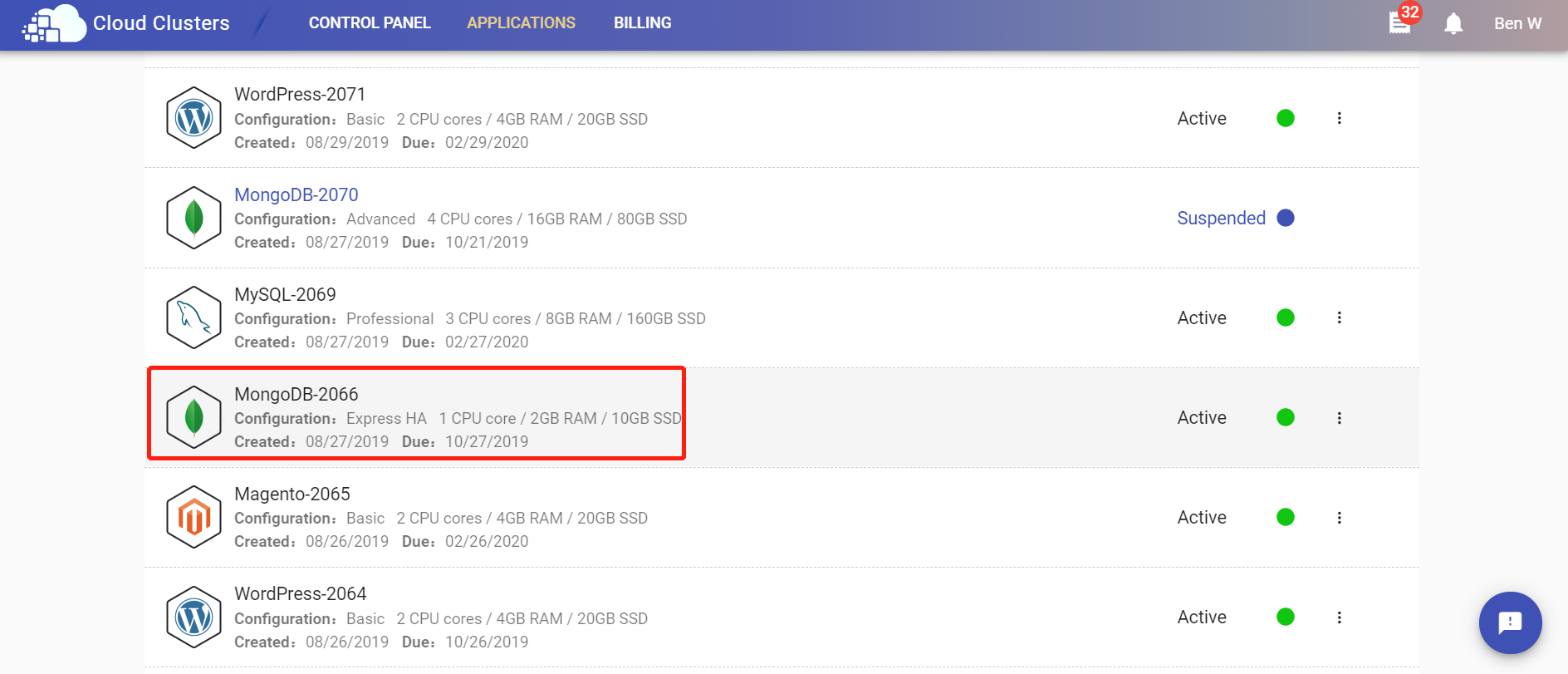Image resolution: width=1568 pixels, height=674 pixels.
Task: Click the Magento-2065 hexagon logo
Action: tap(194, 517)
